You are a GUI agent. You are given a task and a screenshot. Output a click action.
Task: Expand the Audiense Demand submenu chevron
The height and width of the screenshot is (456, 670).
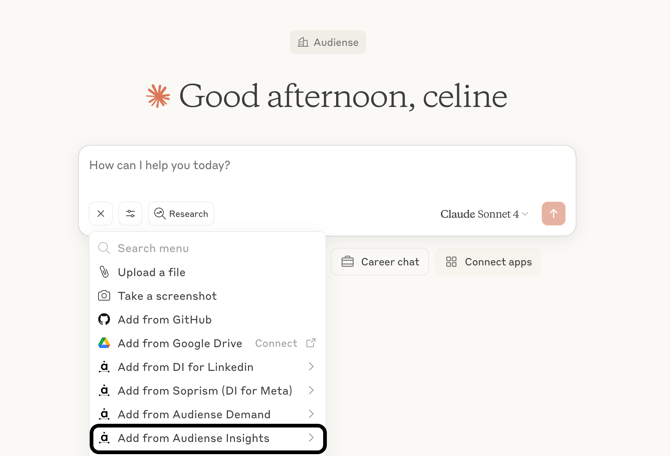(x=311, y=414)
